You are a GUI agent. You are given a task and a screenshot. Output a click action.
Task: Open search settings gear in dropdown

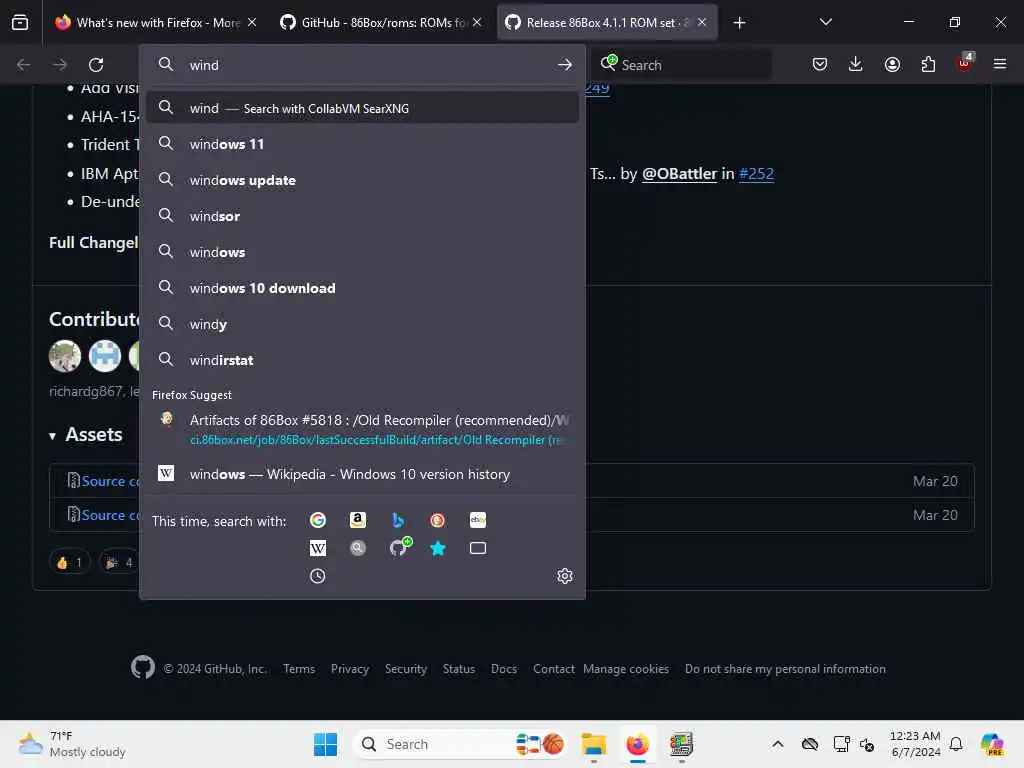[x=565, y=576]
